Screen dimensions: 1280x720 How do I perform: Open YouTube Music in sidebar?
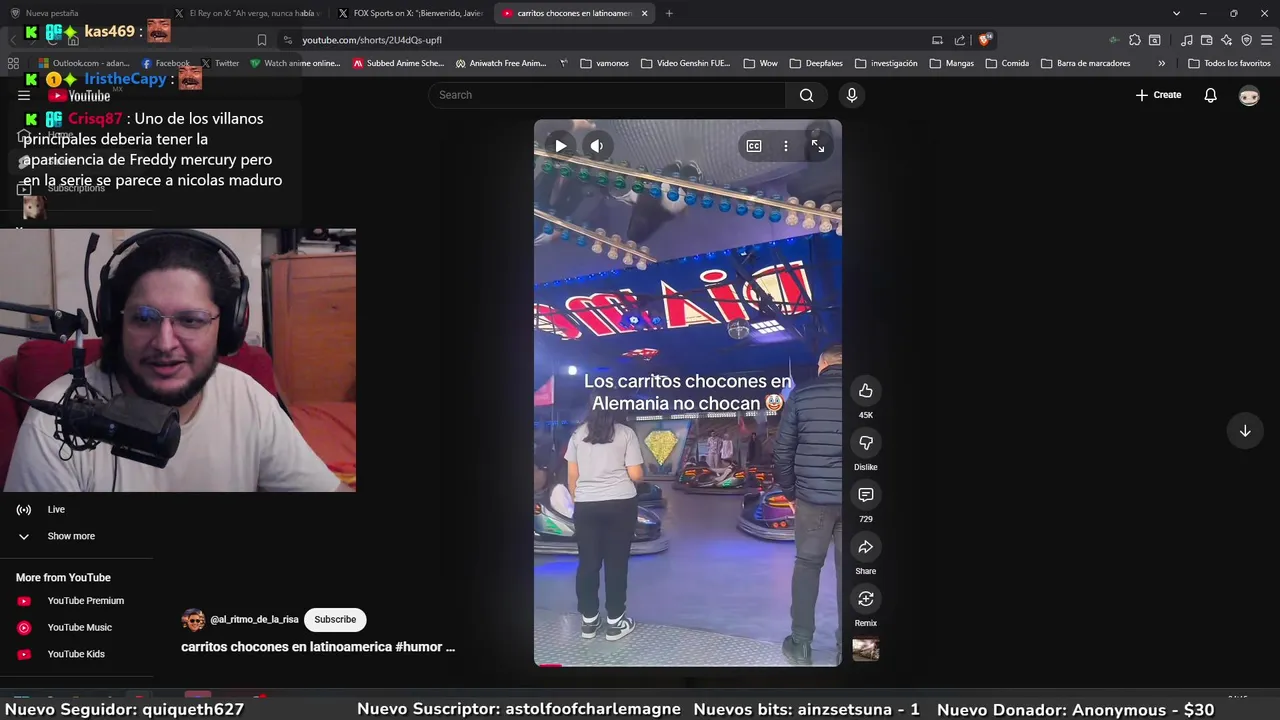click(79, 628)
